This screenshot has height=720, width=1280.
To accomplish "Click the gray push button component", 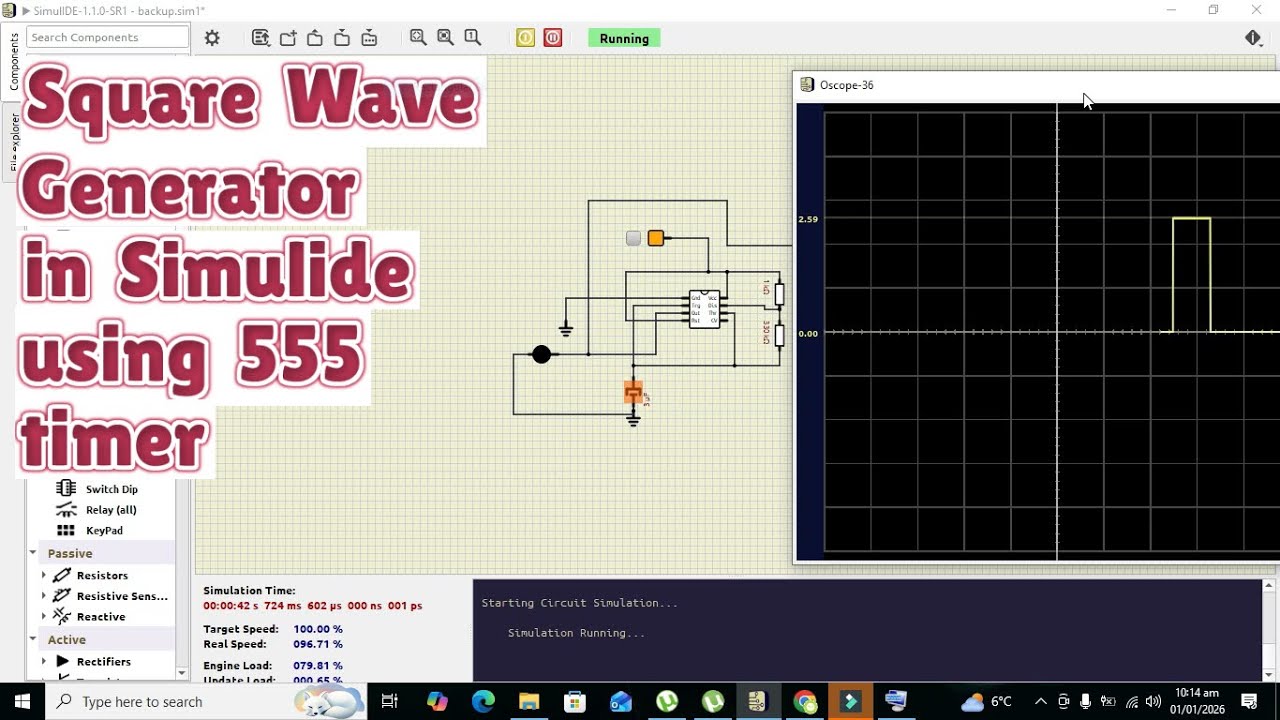I will click(x=633, y=238).
